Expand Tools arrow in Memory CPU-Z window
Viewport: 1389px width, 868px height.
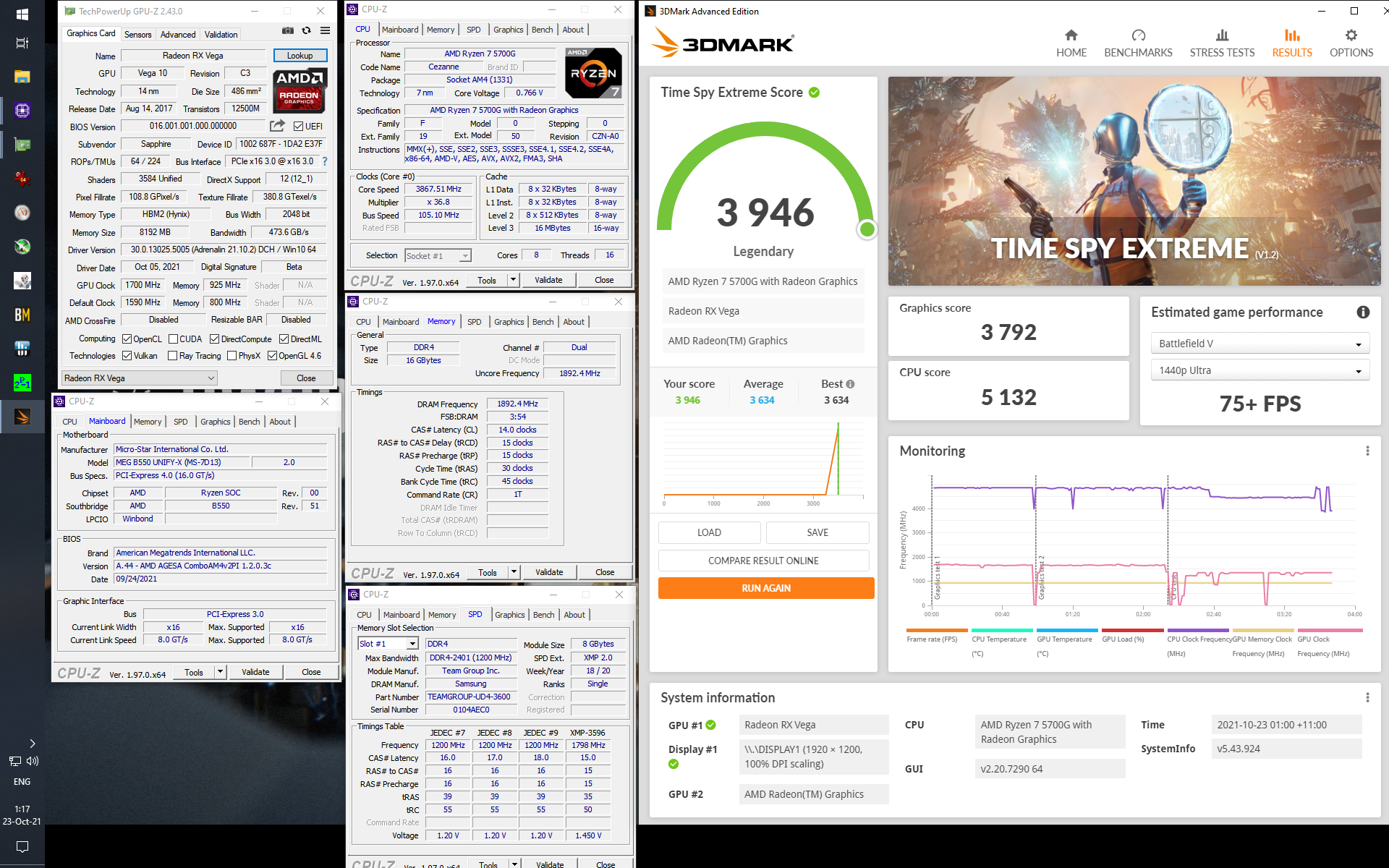point(514,572)
